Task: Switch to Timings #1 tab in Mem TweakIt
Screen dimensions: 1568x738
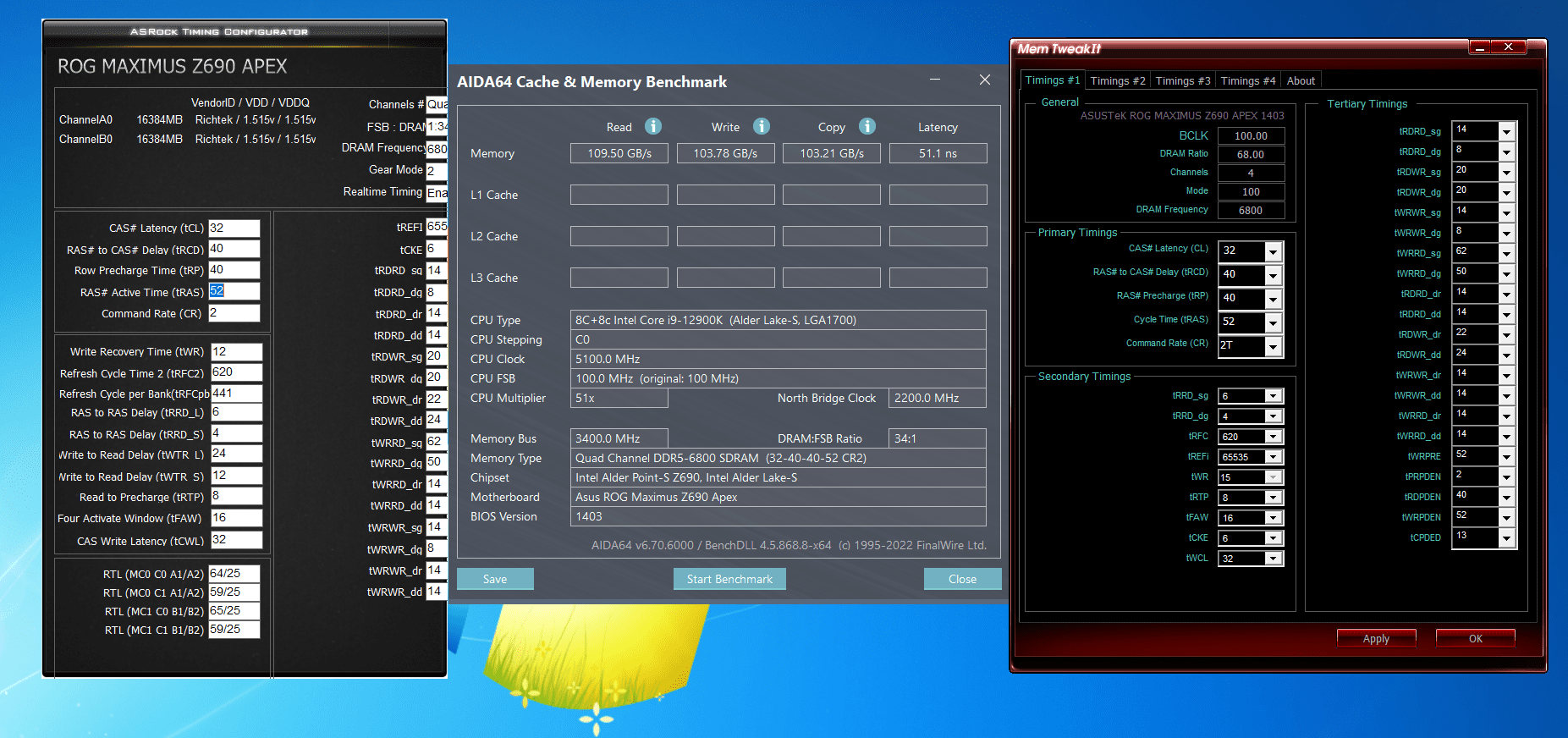Action: pyautogui.click(x=1052, y=80)
